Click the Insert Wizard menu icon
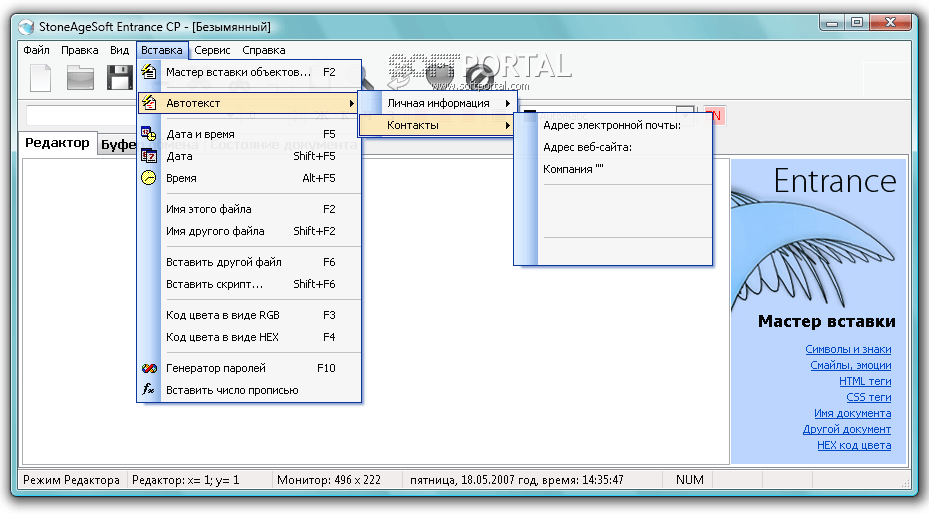 pos(149,72)
